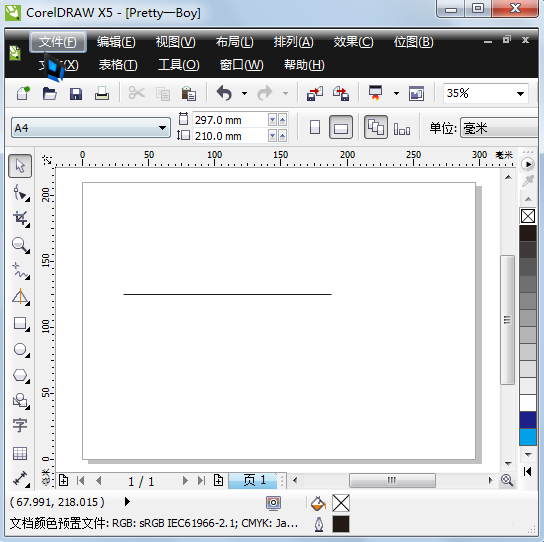544x542 pixels.
Task: Paste from clipboard
Action: pos(189,93)
